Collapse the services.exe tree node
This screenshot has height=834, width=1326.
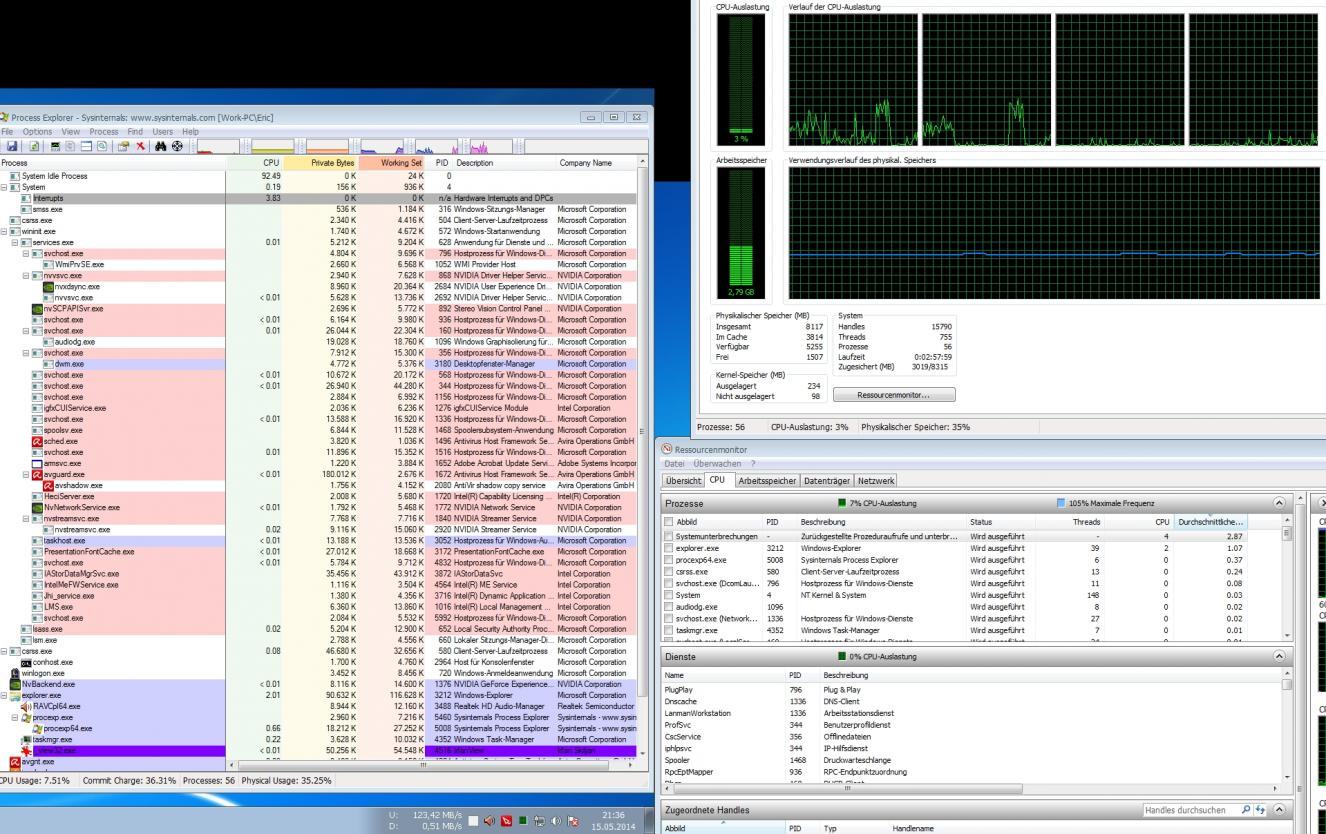(x=15, y=243)
